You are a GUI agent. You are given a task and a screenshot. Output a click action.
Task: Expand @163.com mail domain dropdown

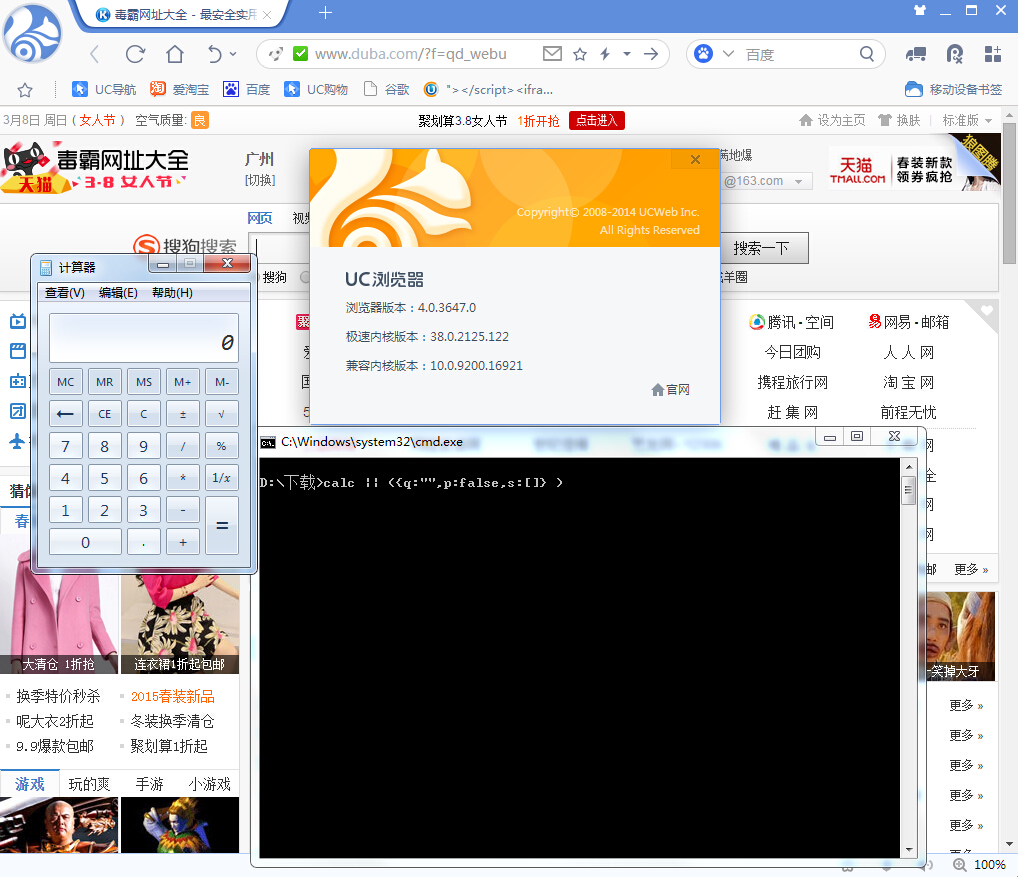point(798,181)
